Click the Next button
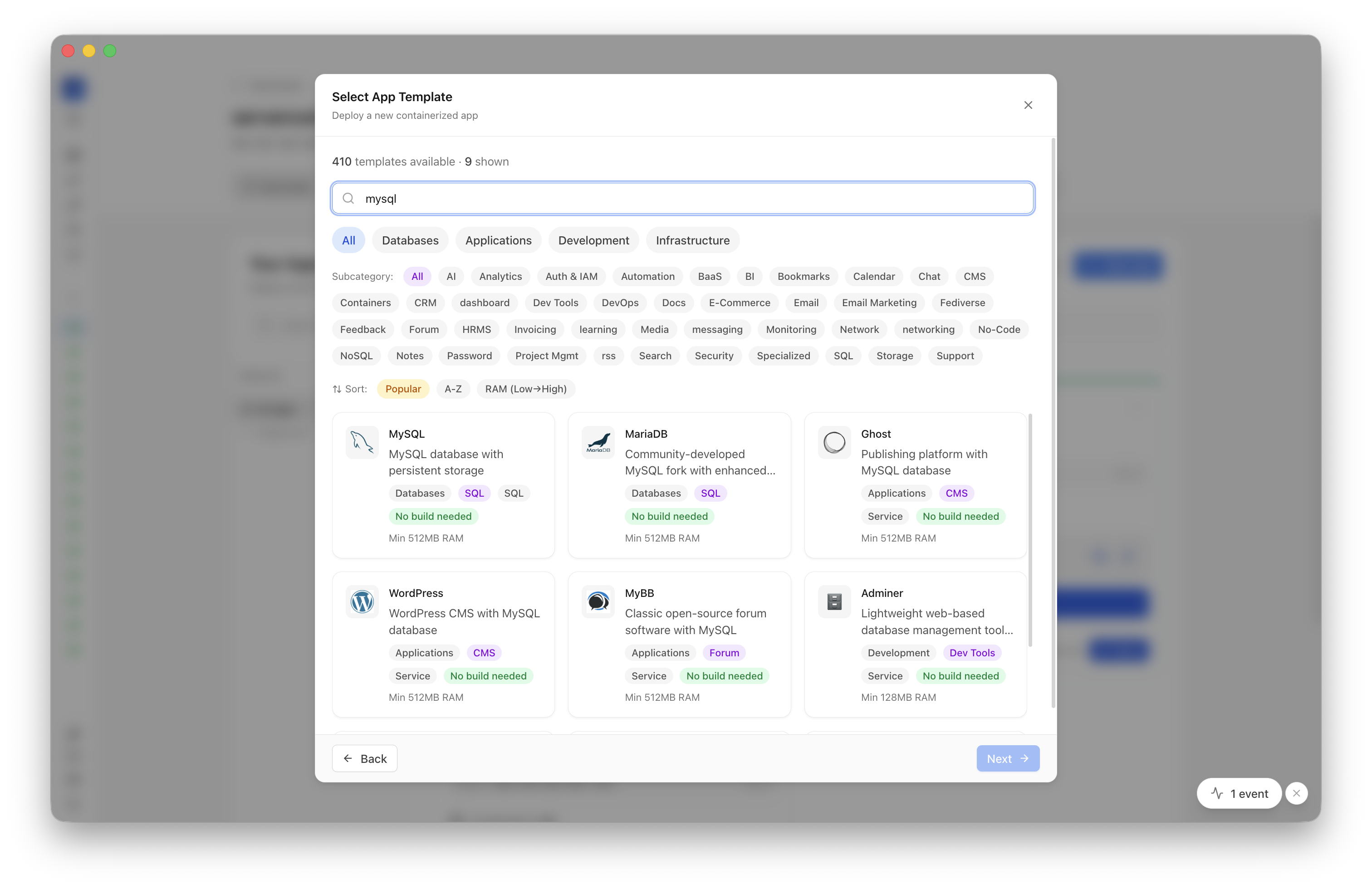 point(1008,759)
